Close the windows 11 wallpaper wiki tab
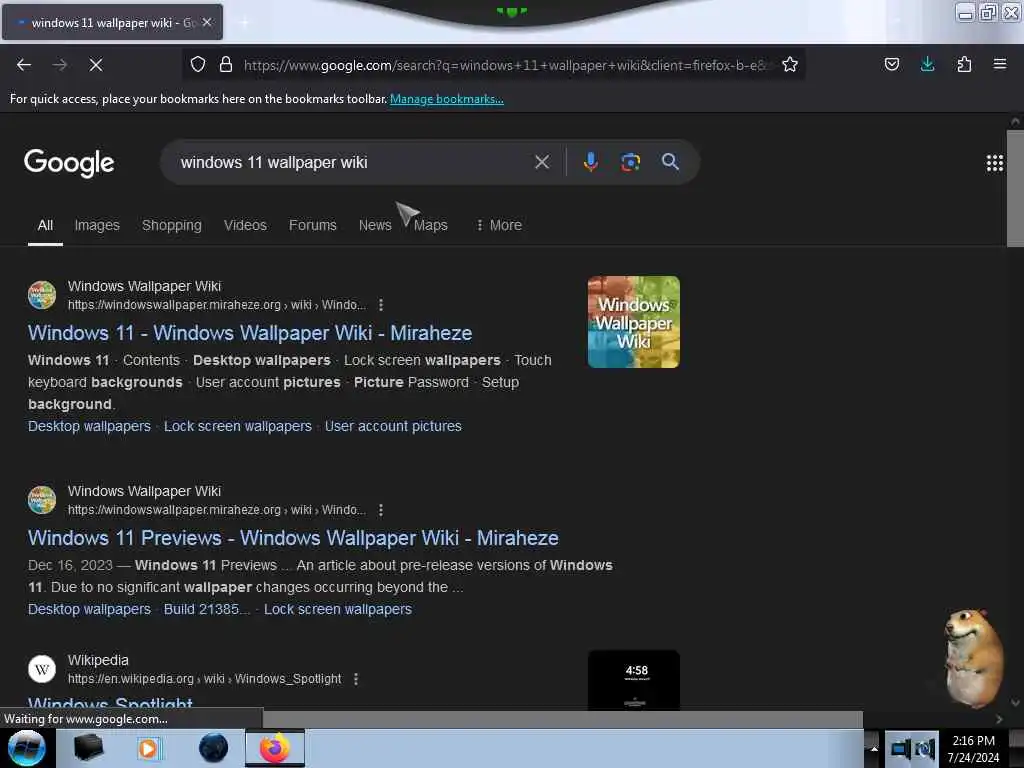 point(207,22)
